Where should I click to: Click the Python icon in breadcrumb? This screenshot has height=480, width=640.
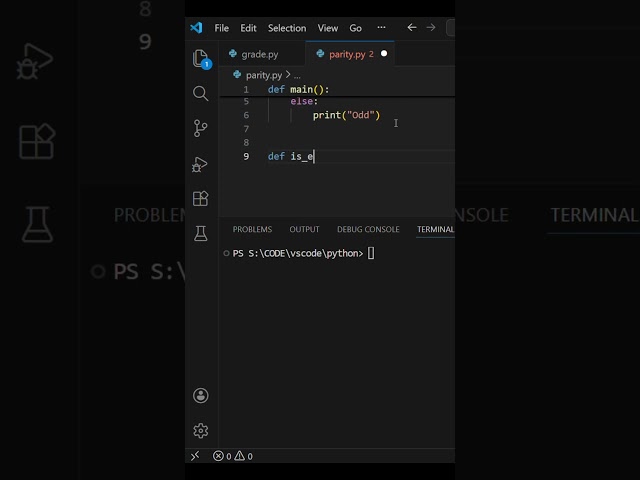237,74
